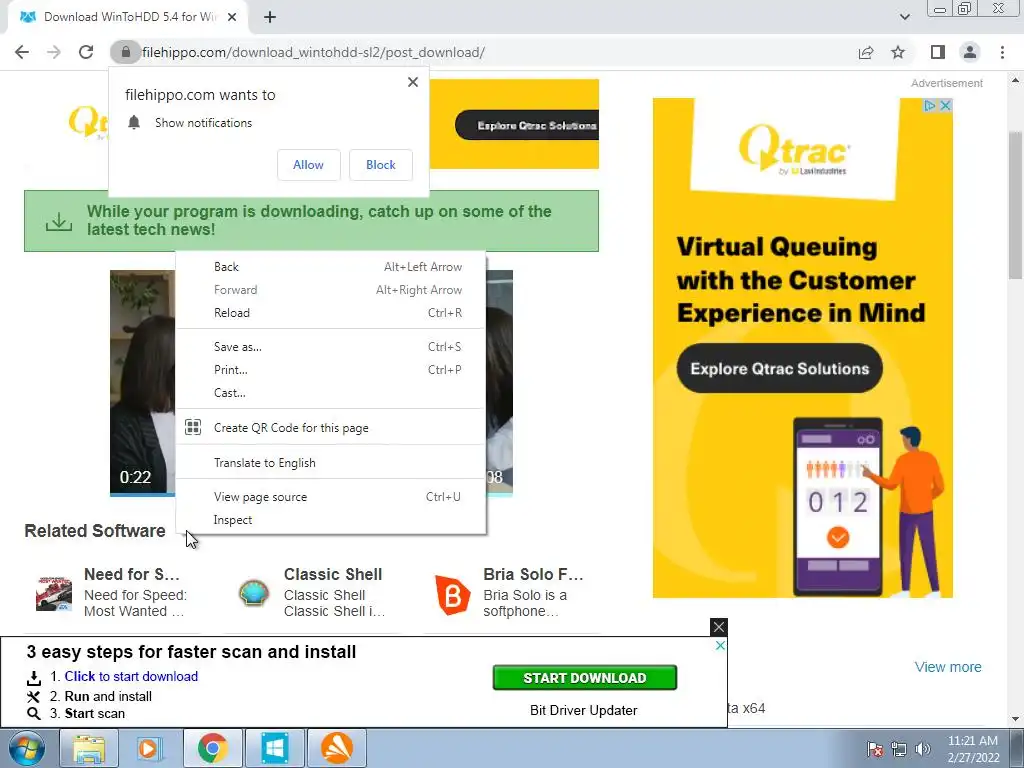Viewport: 1024px width, 768px height.
Task: Click the scrollbar down arrow
Action: click(1015, 719)
